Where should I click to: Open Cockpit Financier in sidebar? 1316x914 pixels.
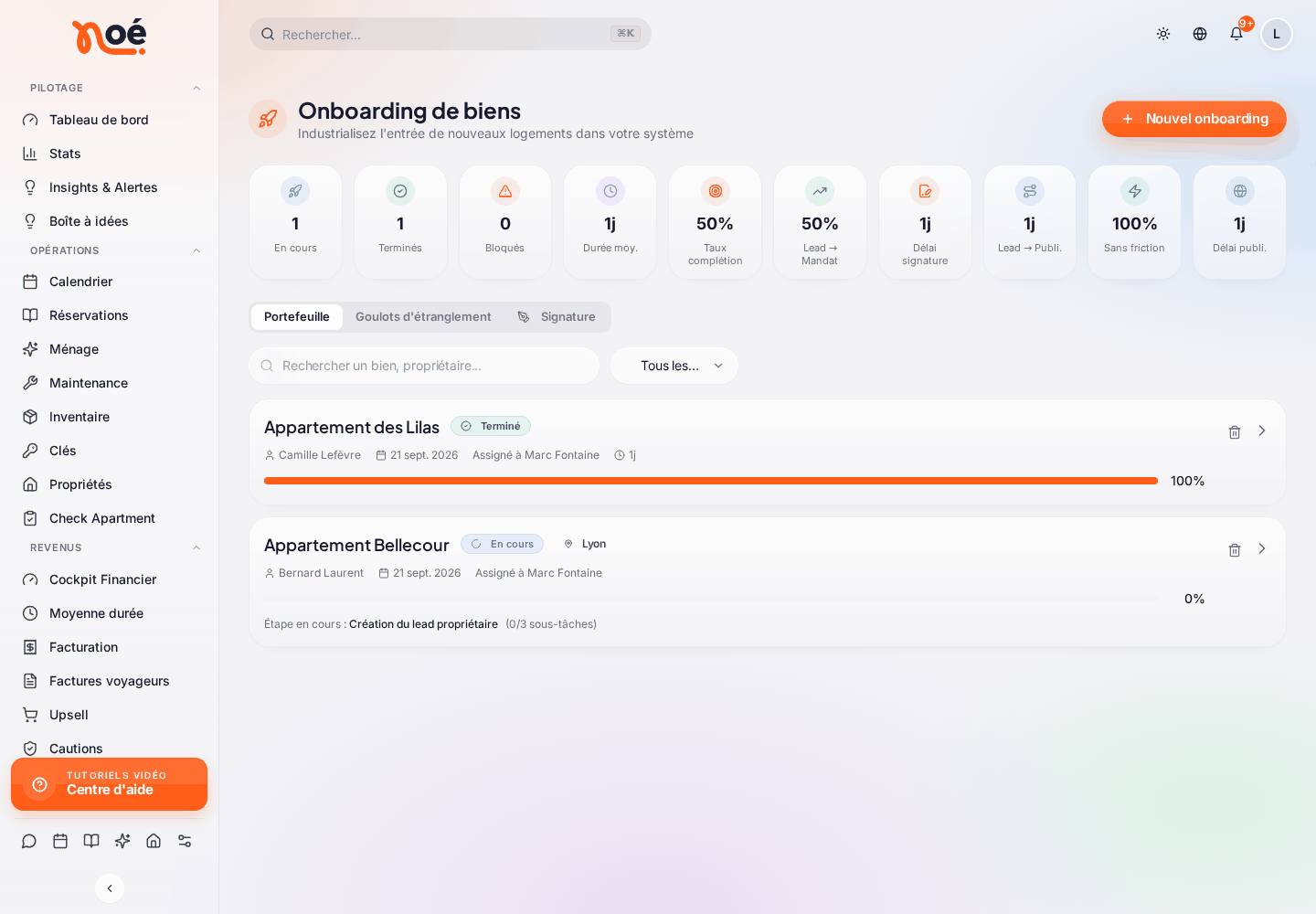click(x=110, y=579)
